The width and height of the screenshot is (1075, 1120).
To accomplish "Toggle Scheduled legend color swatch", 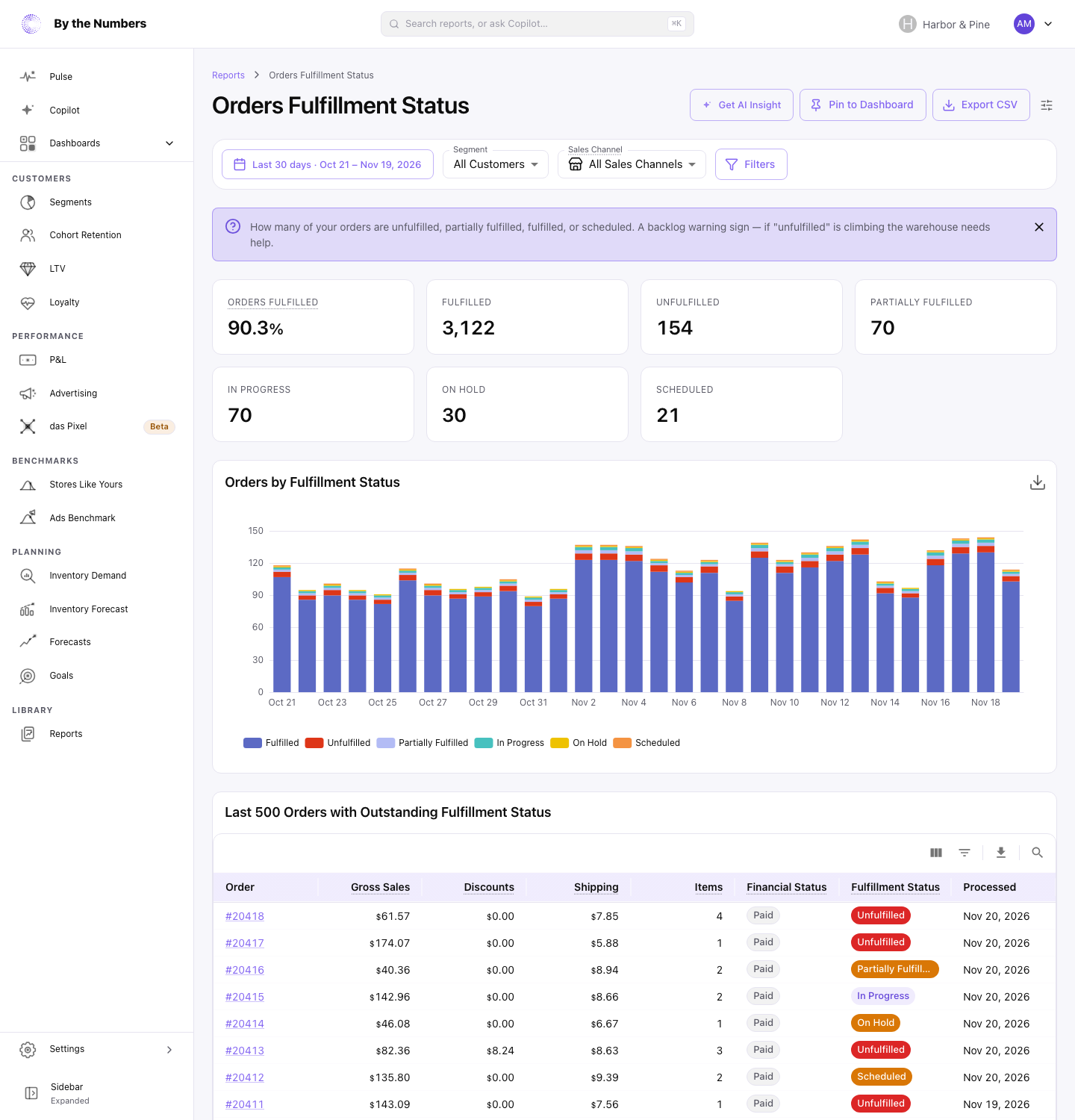I will tap(623, 743).
